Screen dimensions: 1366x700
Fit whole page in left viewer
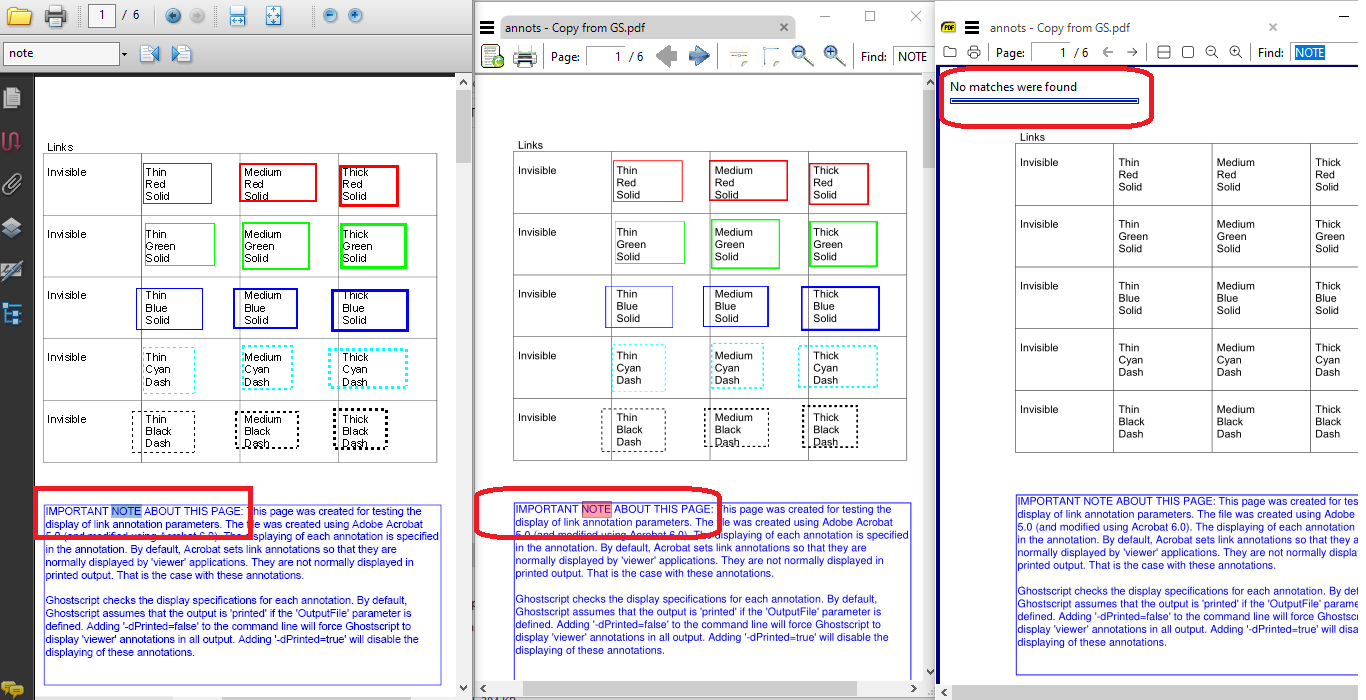[274, 16]
